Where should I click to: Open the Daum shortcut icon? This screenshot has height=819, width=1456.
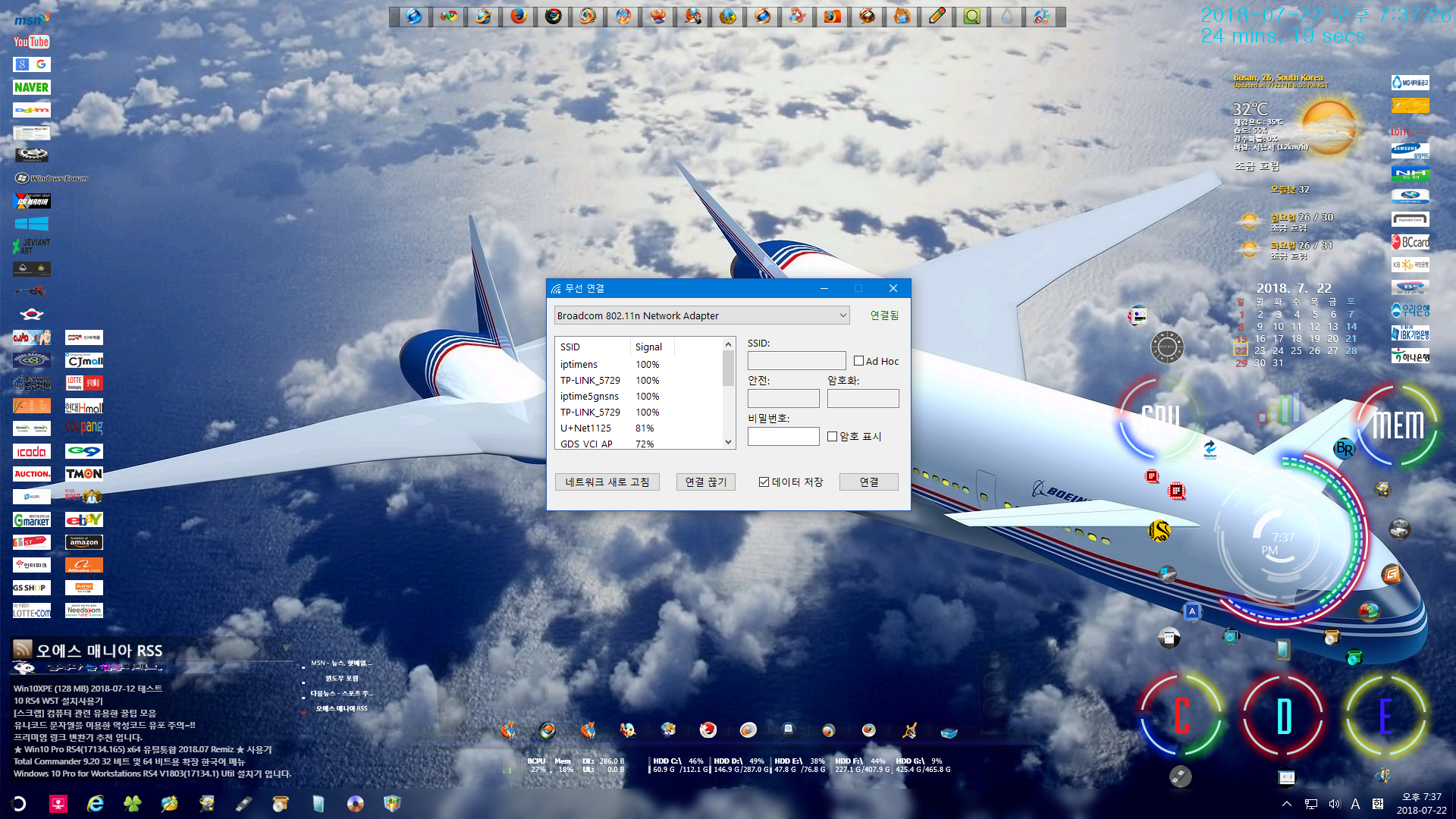click(31, 110)
